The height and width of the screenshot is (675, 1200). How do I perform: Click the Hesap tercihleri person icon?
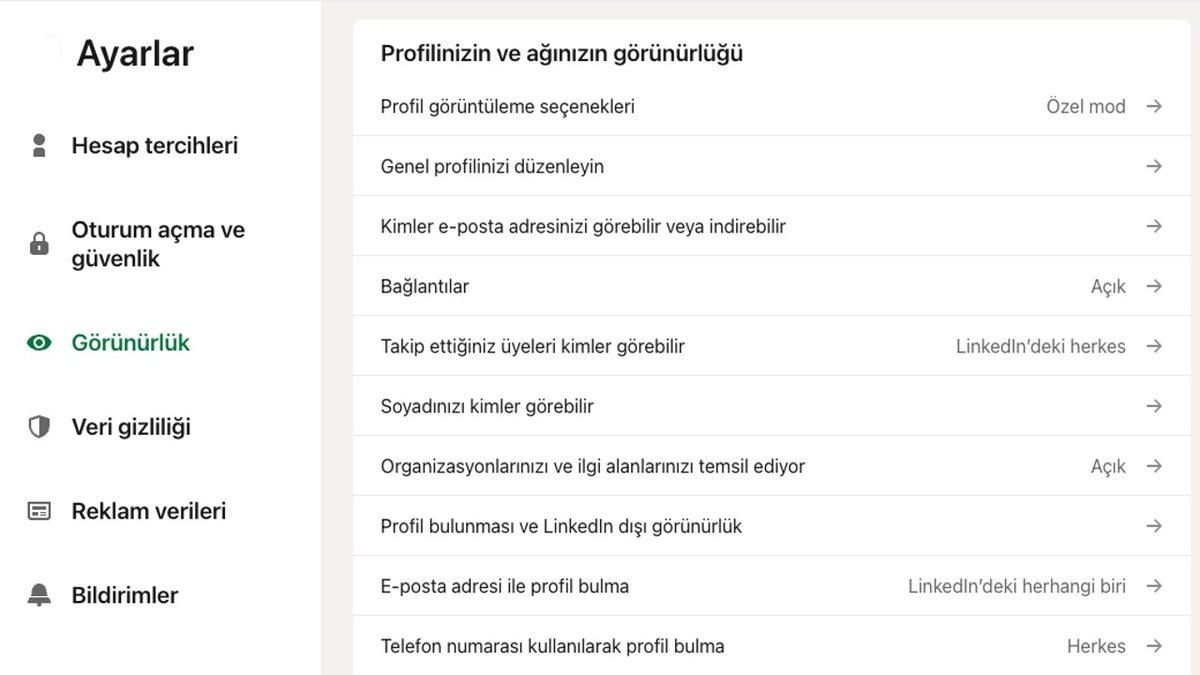(38, 145)
